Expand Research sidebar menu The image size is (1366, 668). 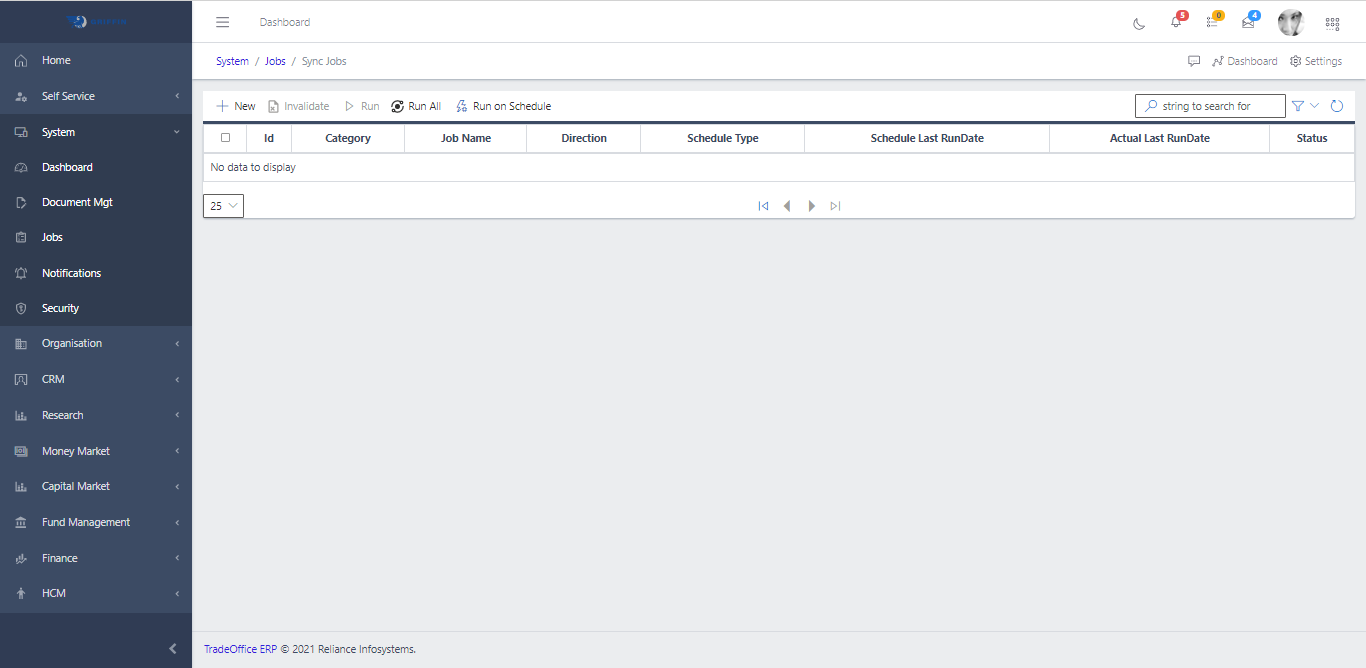point(96,415)
